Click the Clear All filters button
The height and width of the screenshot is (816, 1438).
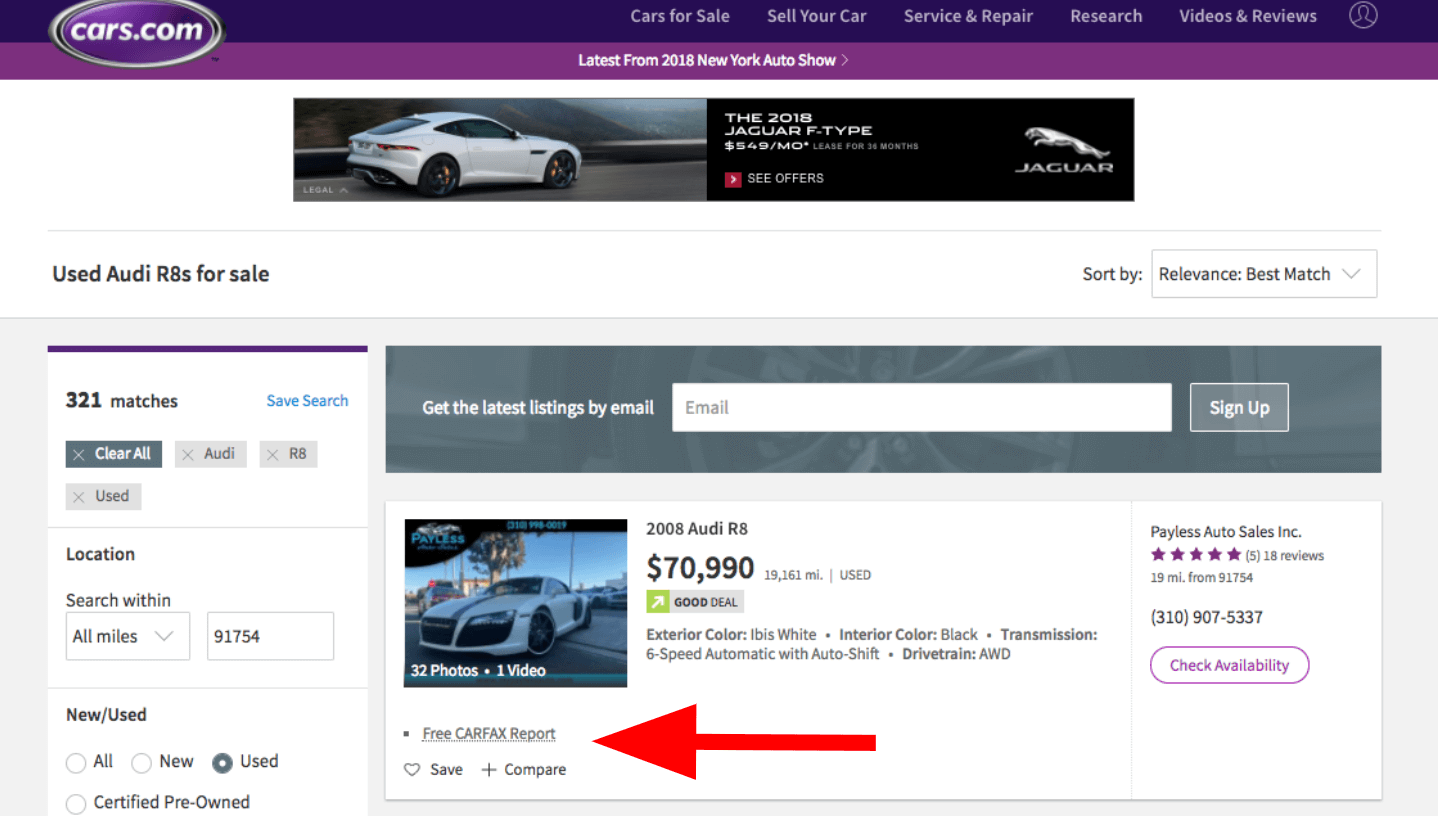(113, 454)
